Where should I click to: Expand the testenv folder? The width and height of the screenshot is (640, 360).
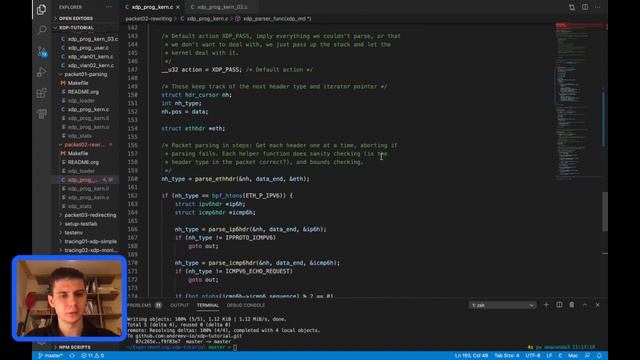(x=73, y=233)
